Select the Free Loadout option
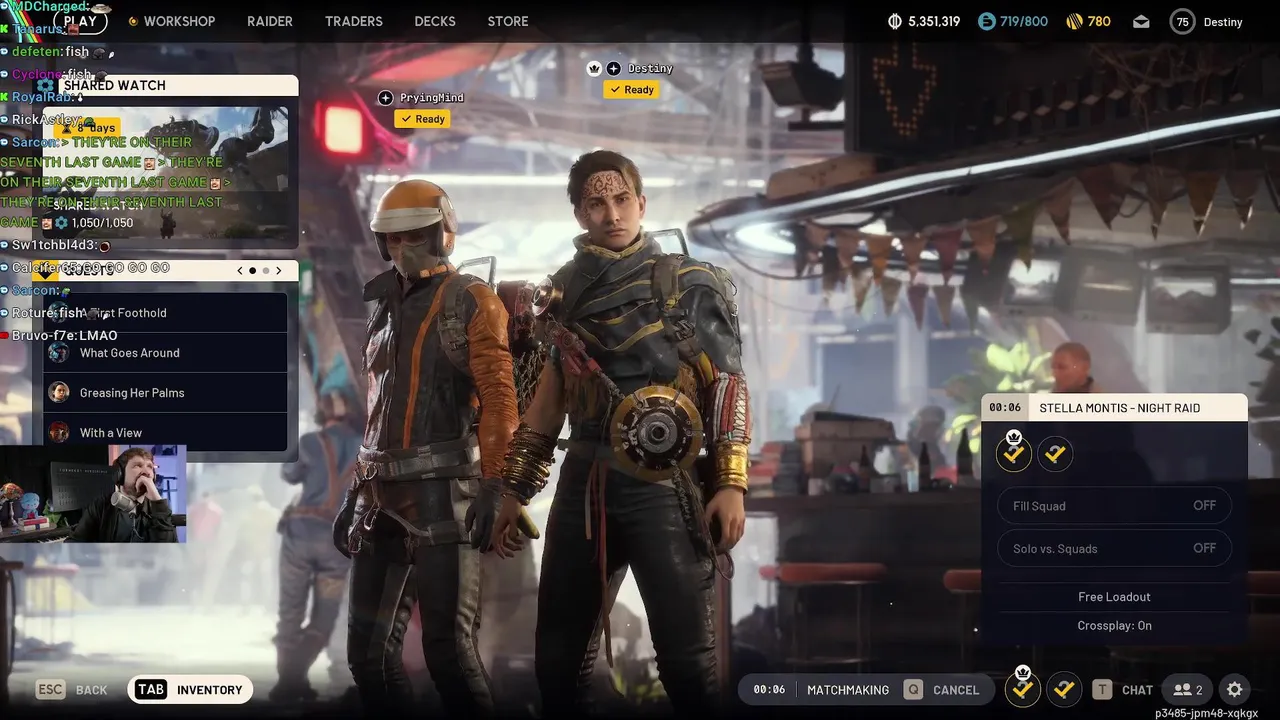Image resolution: width=1280 pixels, height=720 pixels. tap(1114, 597)
